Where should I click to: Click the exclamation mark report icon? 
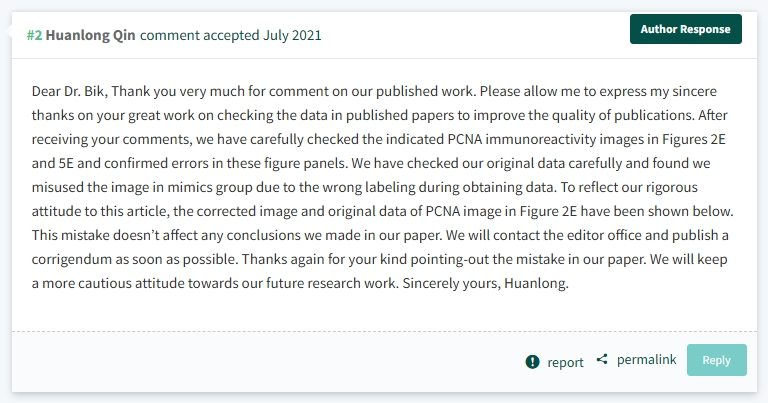point(532,362)
